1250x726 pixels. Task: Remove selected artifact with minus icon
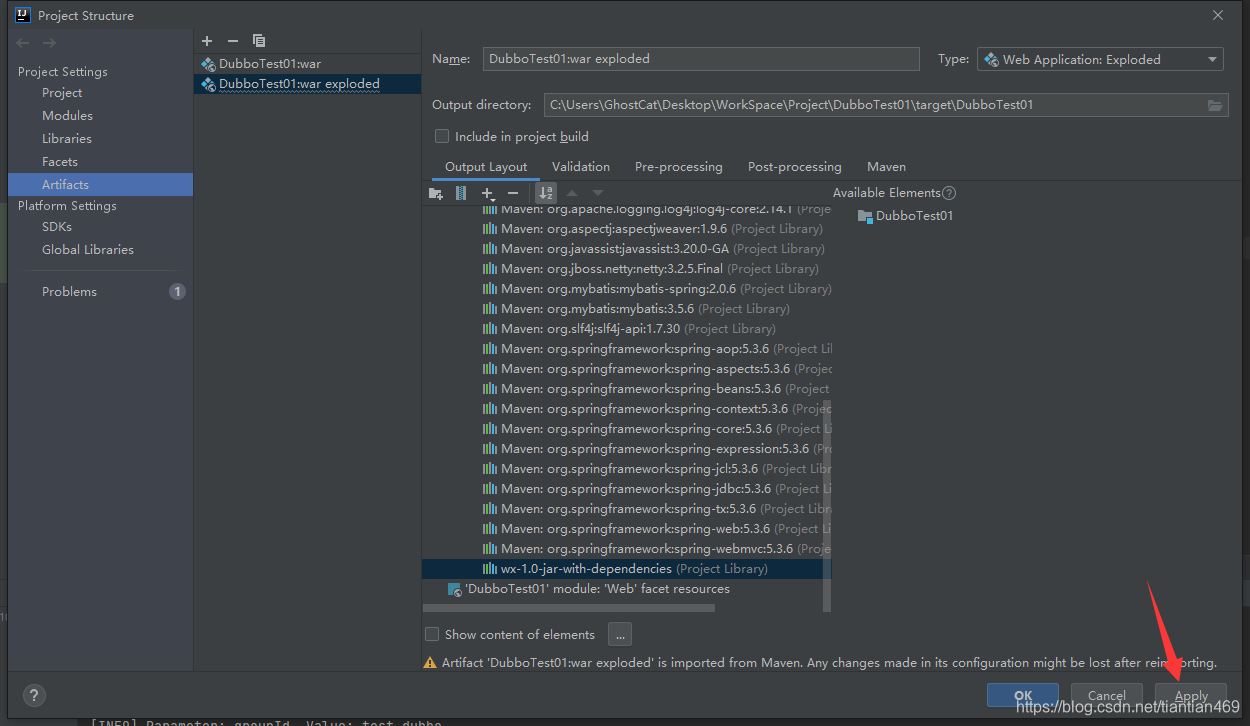pyautogui.click(x=233, y=41)
